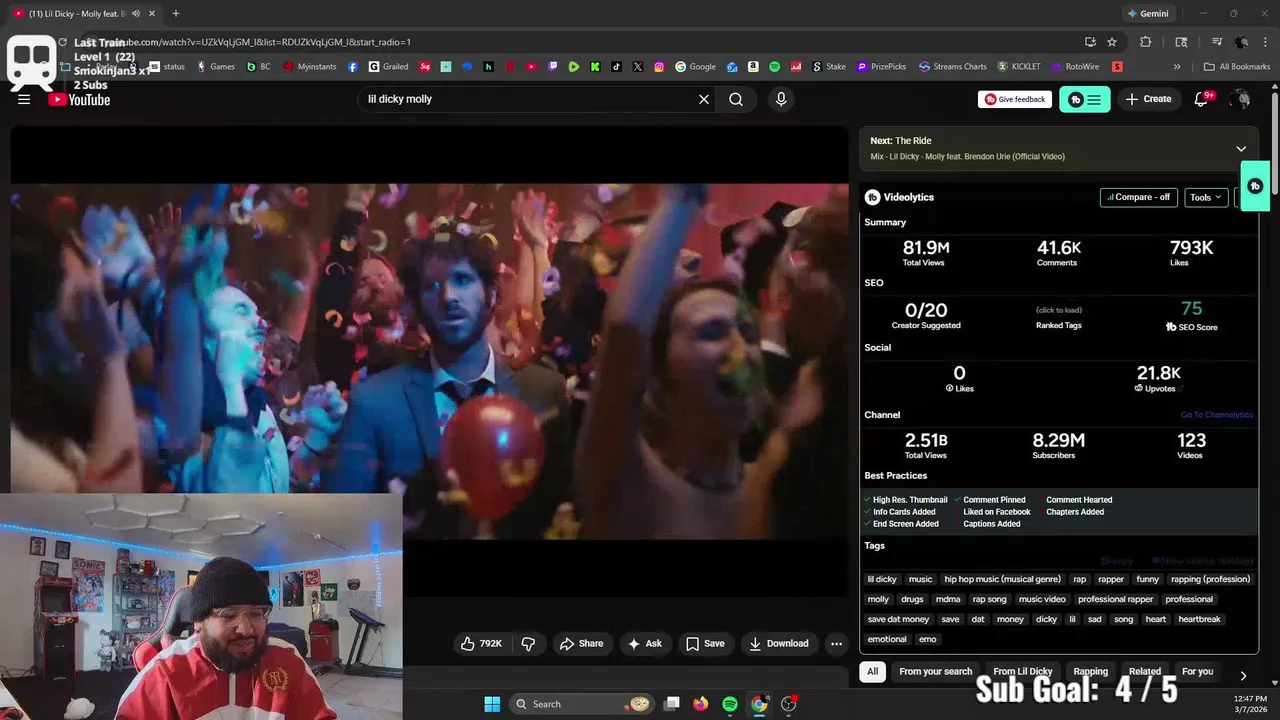The width and height of the screenshot is (1280, 720).
Task: Switch to Chrome in the taskbar
Action: (759, 704)
